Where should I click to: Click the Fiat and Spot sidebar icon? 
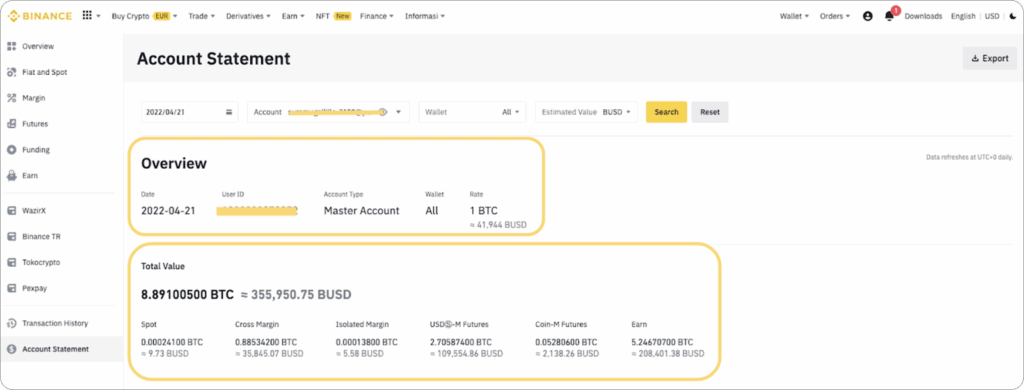[11, 72]
